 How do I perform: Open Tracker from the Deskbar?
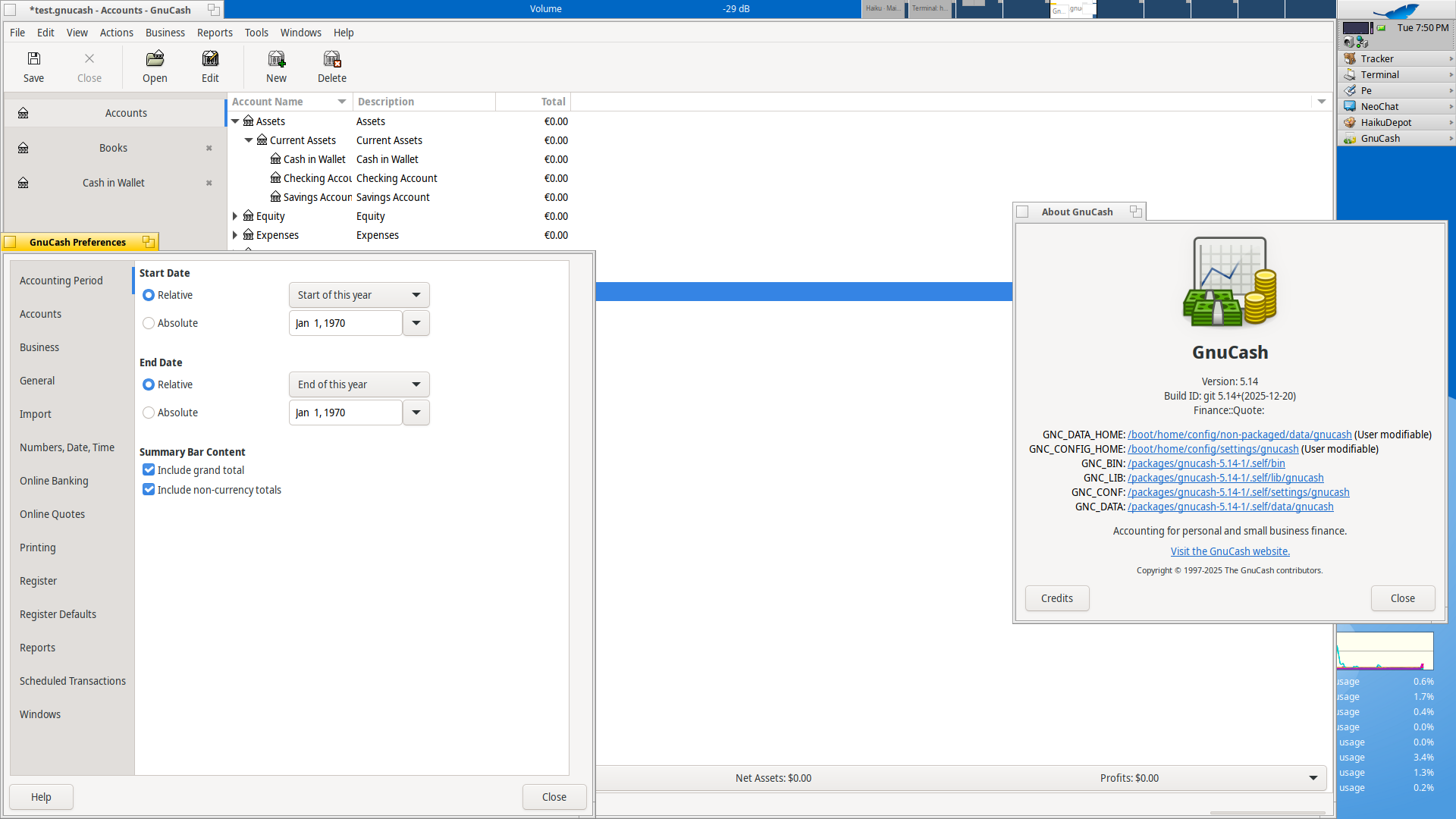(x=1395, y=58)
